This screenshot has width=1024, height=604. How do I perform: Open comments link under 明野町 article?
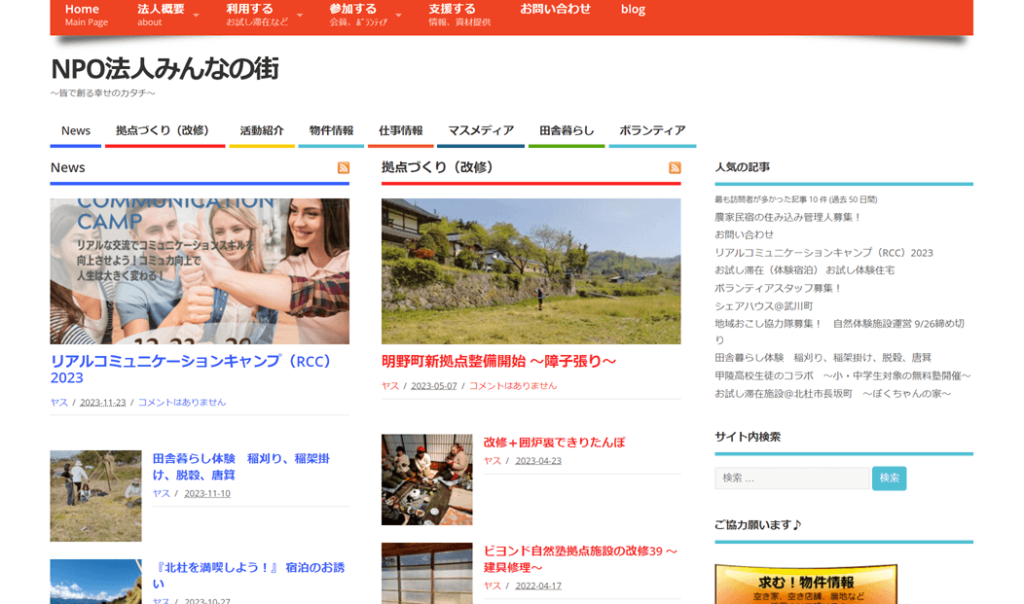[x=513, y=386]
